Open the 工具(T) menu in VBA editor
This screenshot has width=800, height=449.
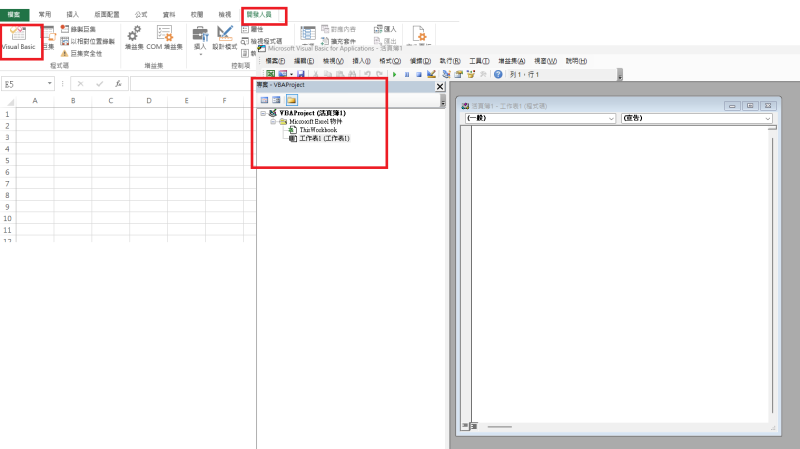pyautogui.click(x=479, y=61)
